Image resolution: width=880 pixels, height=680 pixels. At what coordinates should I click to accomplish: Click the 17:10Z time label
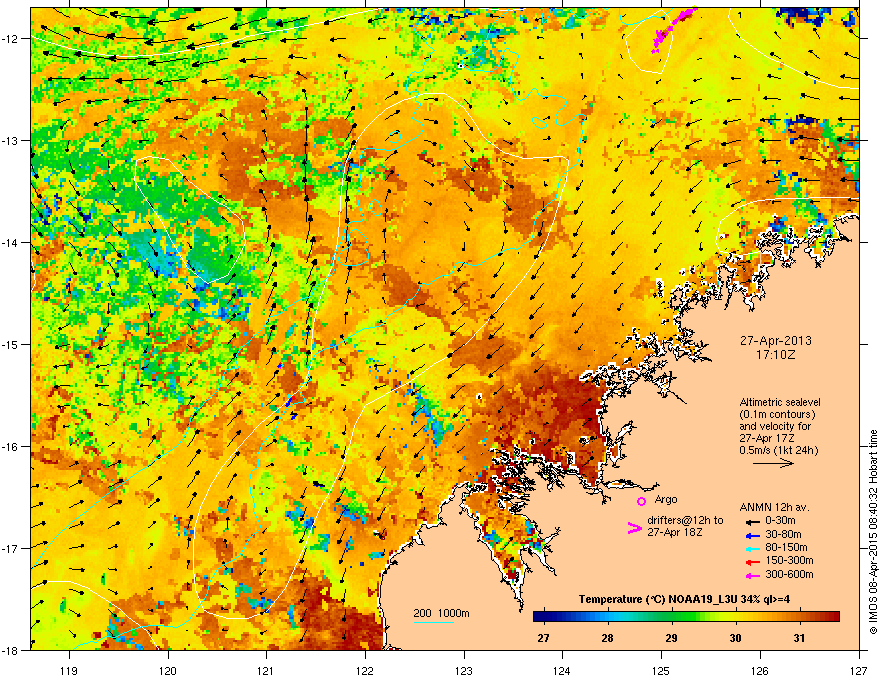coord(776,355)
